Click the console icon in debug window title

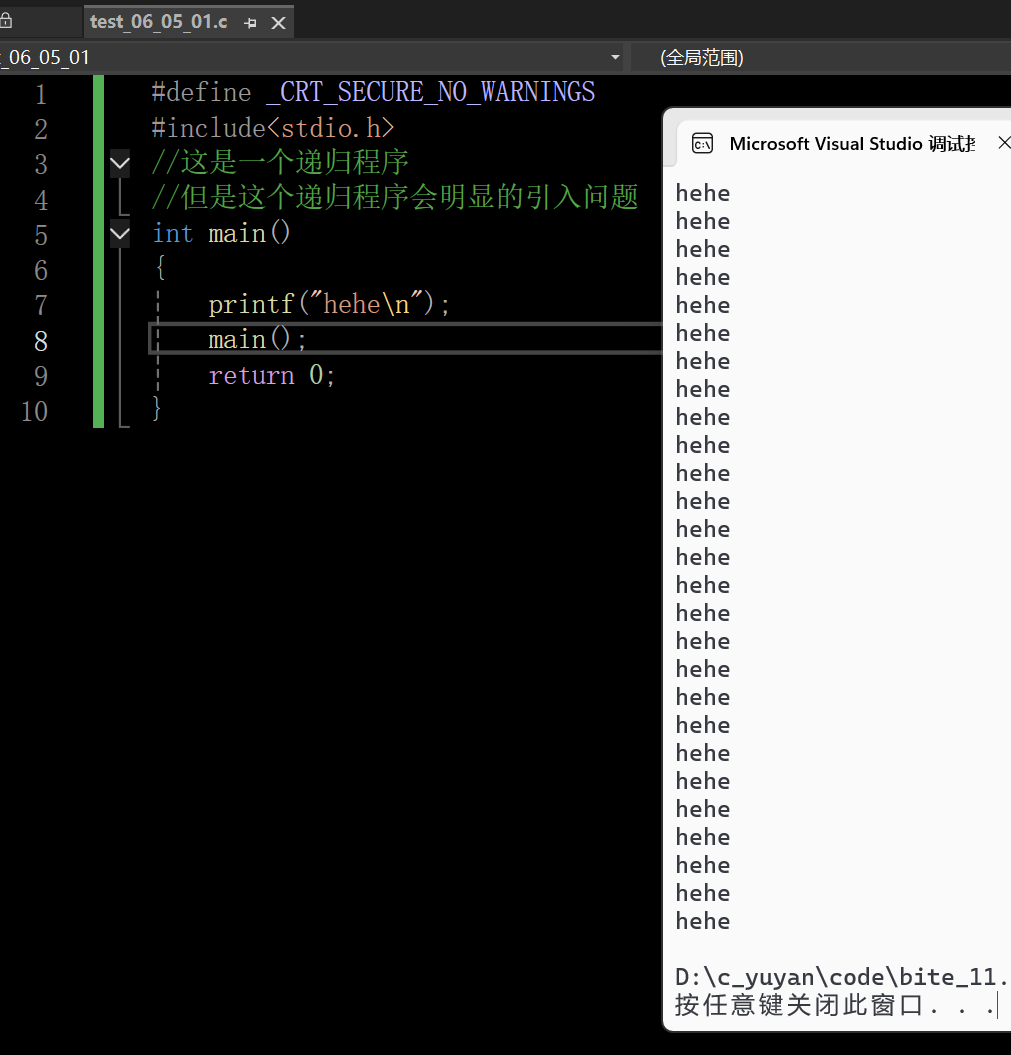702,143
